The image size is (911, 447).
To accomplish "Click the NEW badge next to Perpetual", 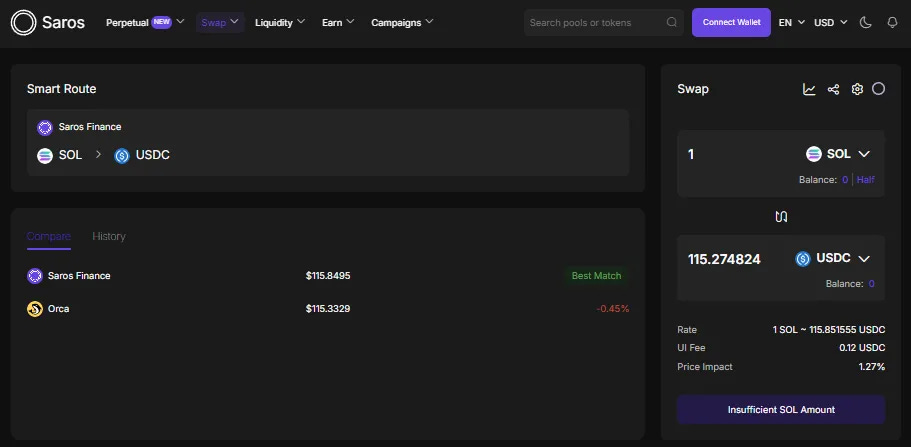I will pos(162,23).
